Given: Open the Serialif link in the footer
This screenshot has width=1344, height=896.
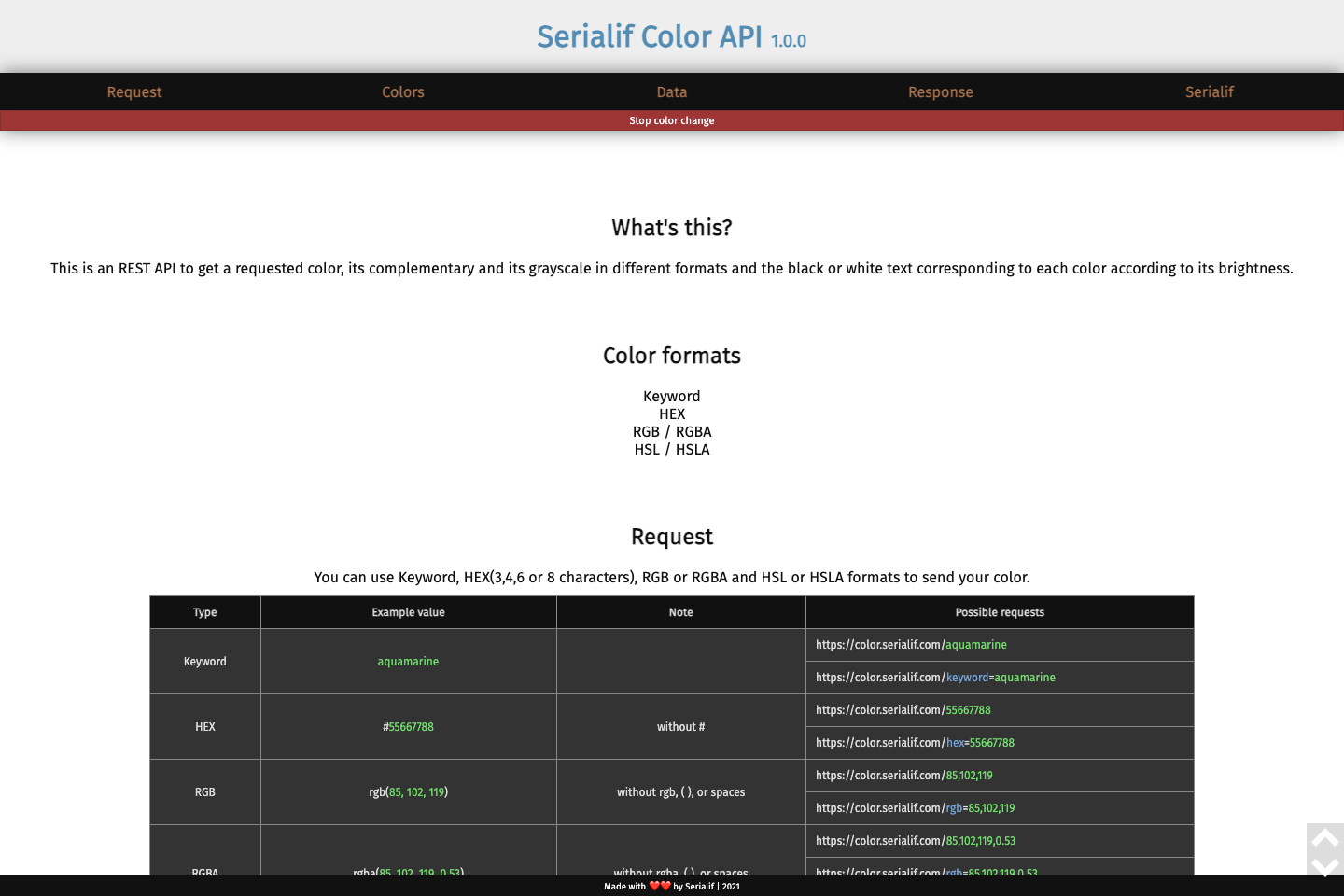Looking at the screenshot, I should pos(698,886).
